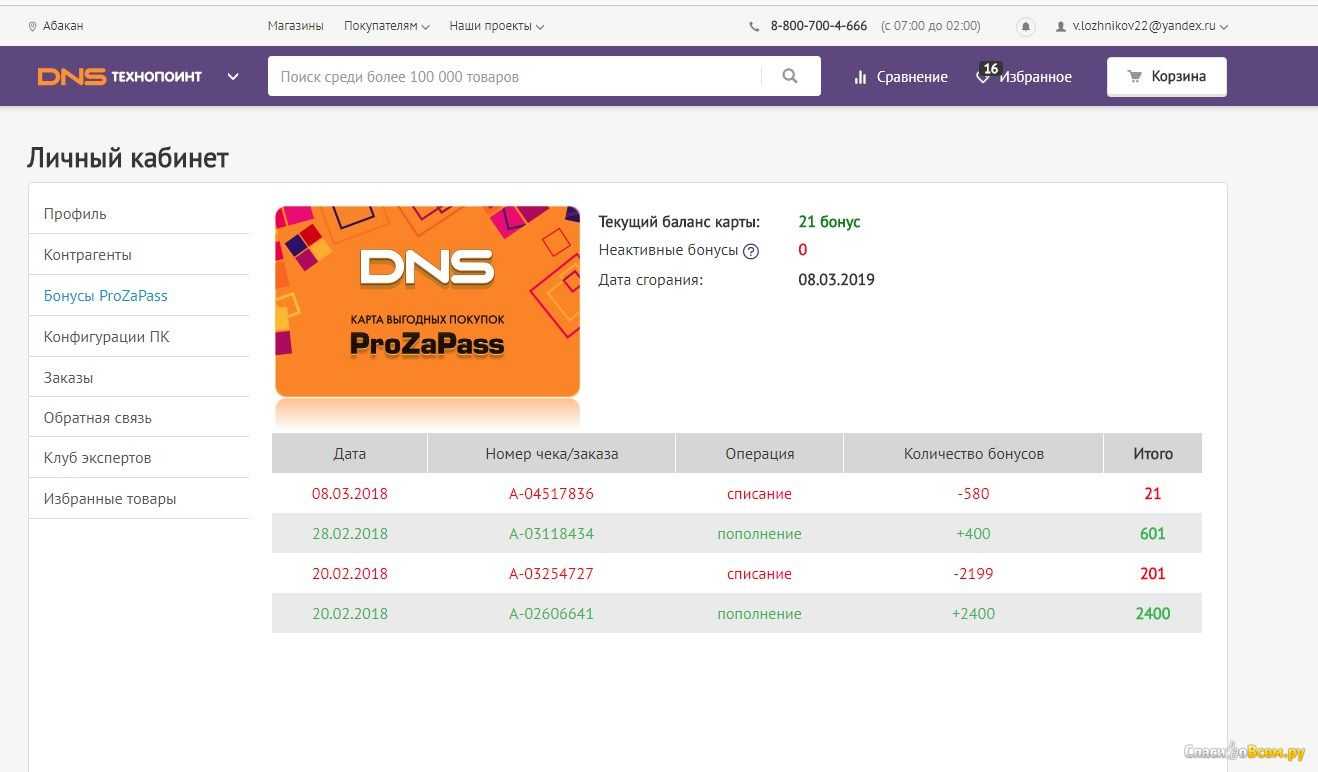Click the phone handset icon
The height and width of the screenshot is (772, 1318).
tap(754, 27)
